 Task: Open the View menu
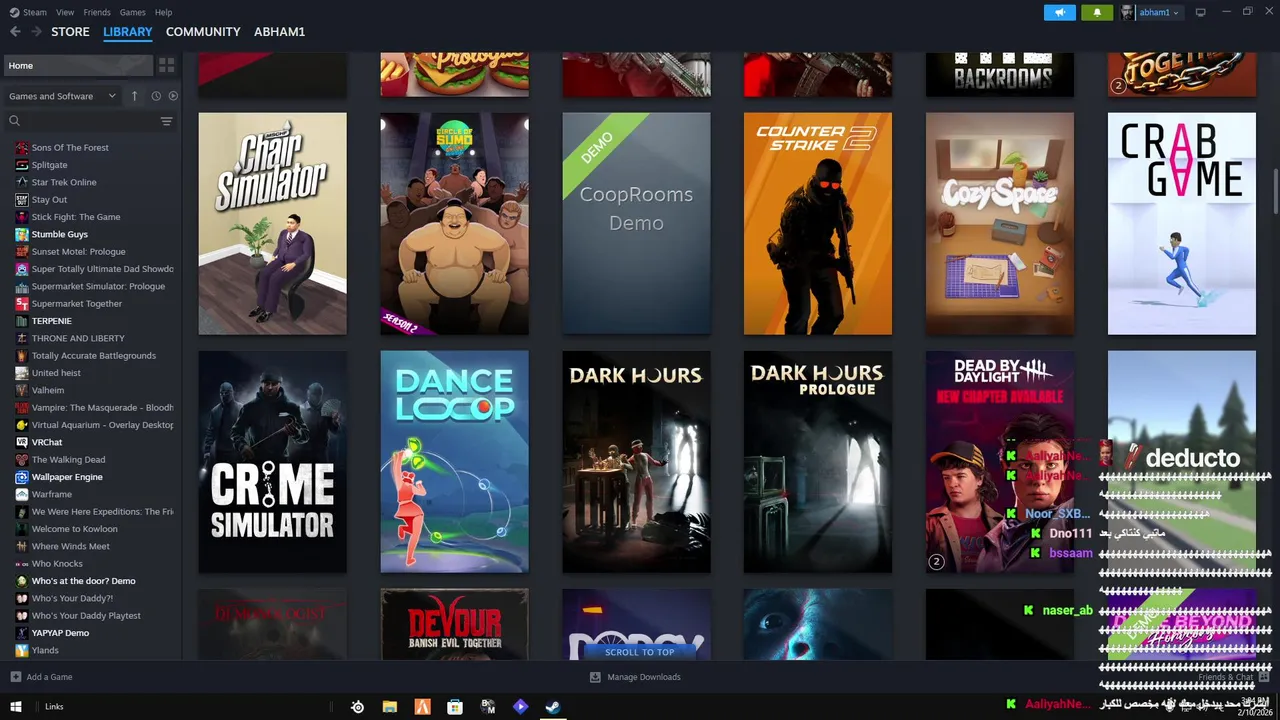click(65, 12)
